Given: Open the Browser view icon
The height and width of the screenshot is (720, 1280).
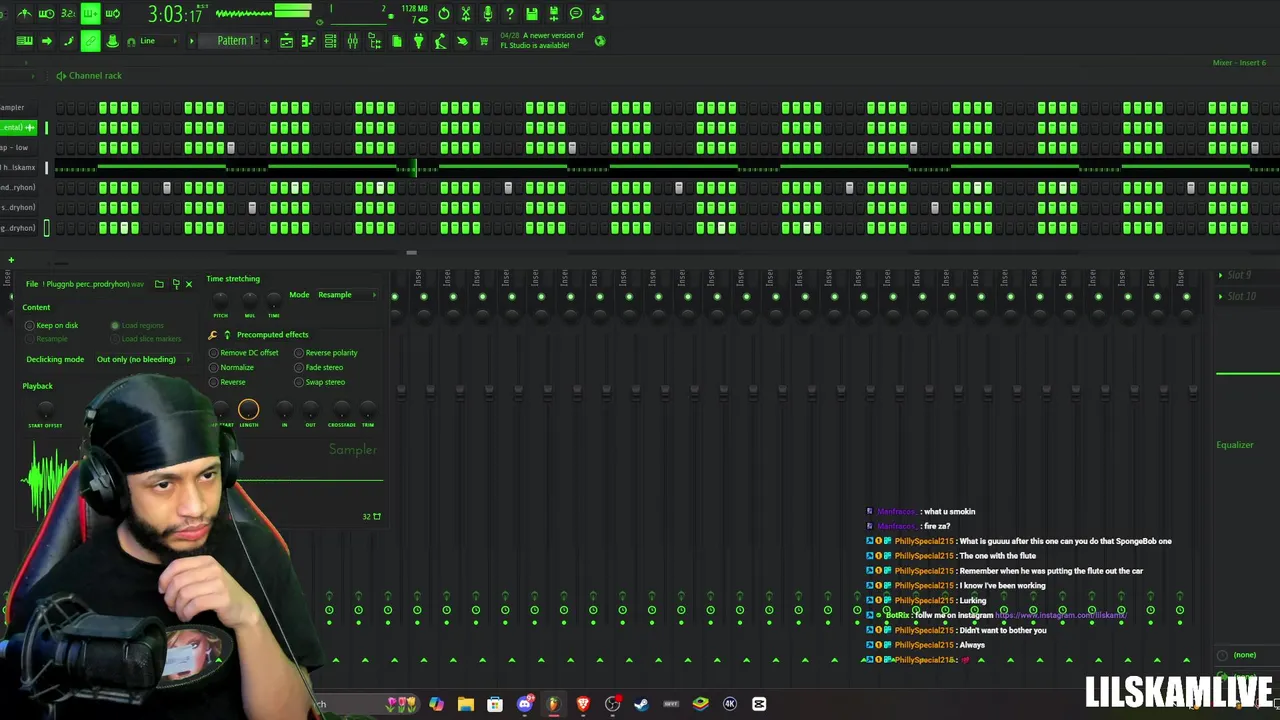Looking at the screenshot, I should (x=374, y=41).
